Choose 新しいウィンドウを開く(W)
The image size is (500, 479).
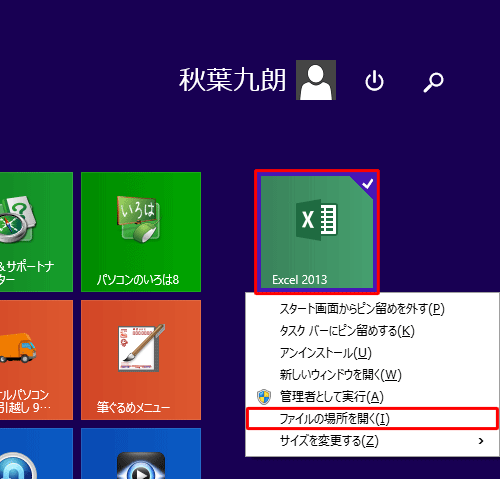click(372, 375)
